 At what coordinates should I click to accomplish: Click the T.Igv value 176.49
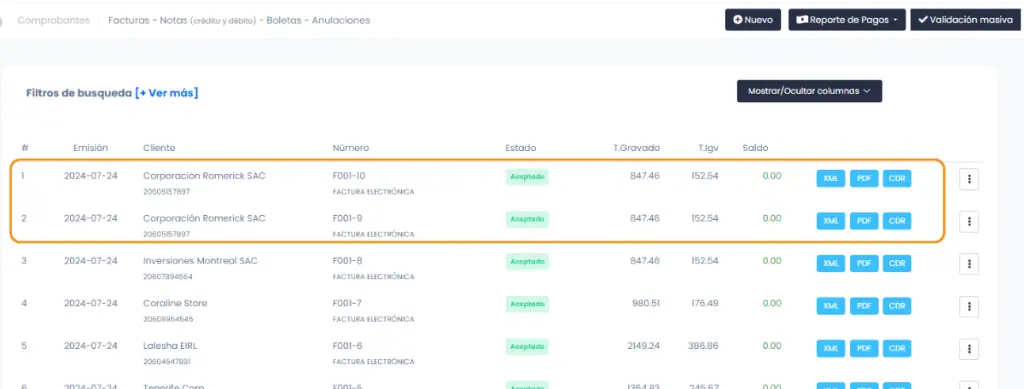pos(704,303)
